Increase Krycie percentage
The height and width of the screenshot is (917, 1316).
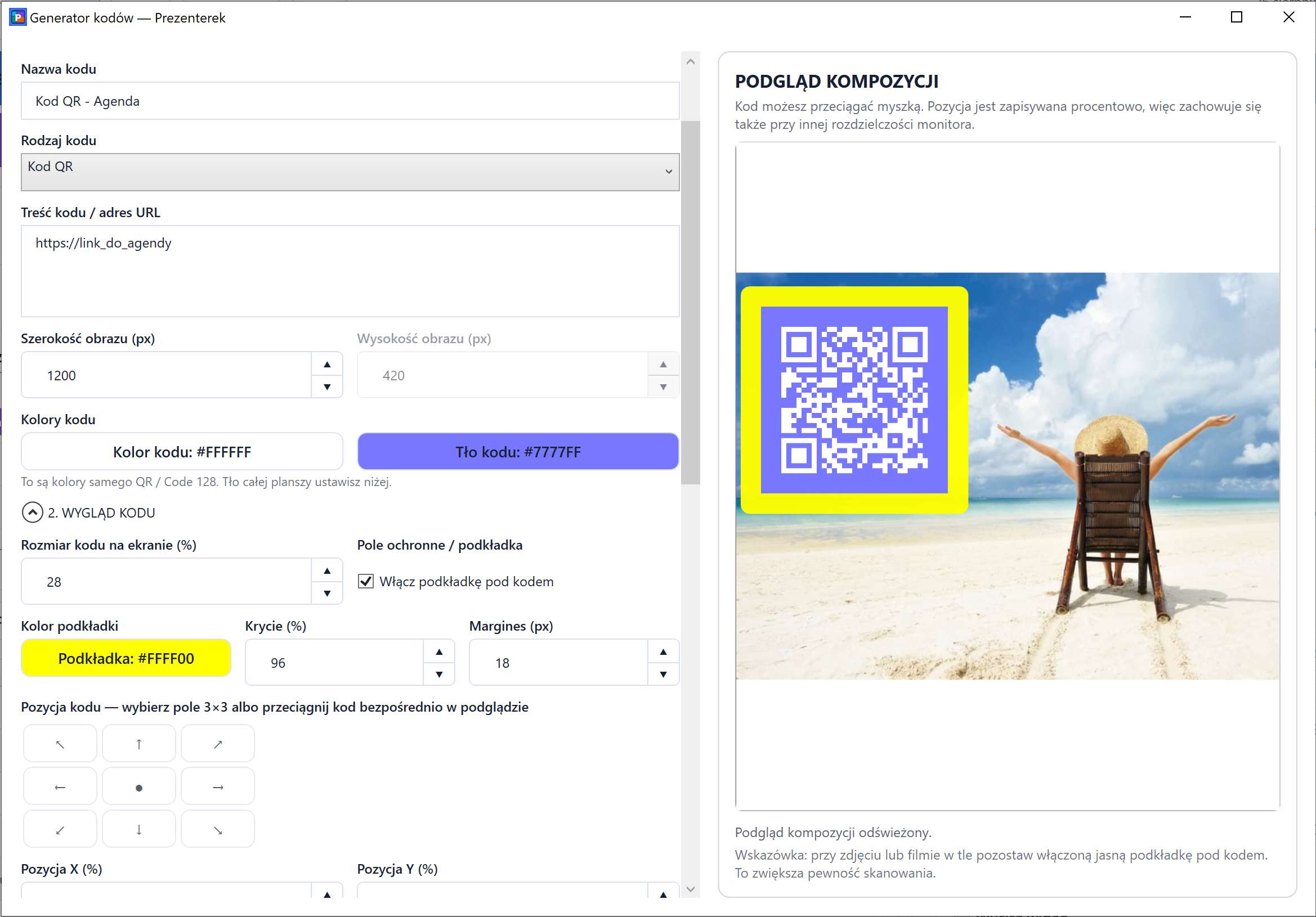pyautogui.click(x=439, y=652)
